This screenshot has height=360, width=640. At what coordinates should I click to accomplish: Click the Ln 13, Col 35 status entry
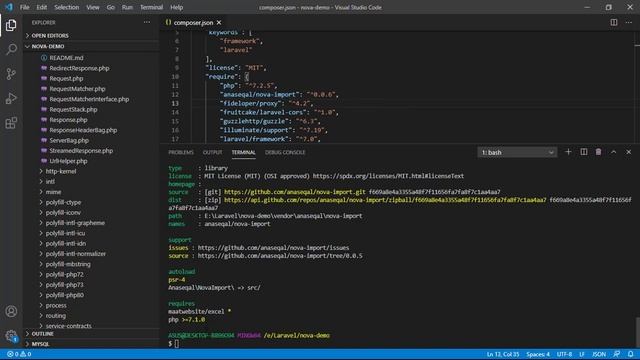(x=503, y=354)
